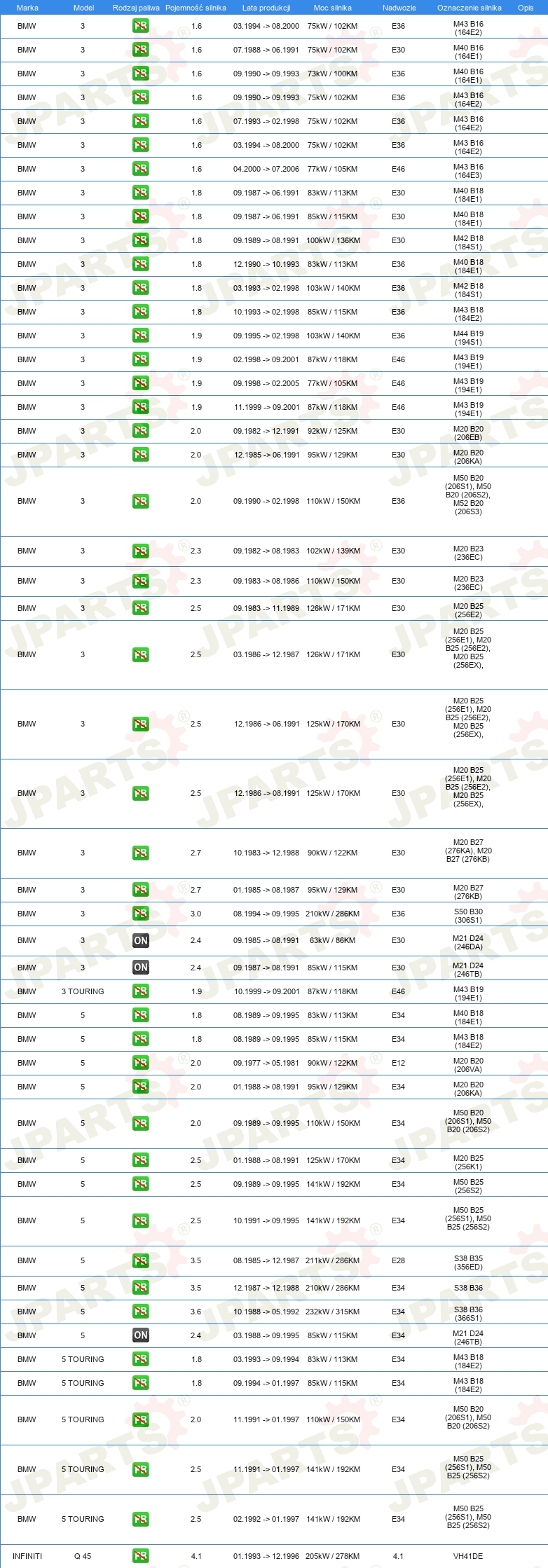The width and height of the screenshot is (548, 1568).
Task: Click the Opis column header
Action: [x=526, y=8]
